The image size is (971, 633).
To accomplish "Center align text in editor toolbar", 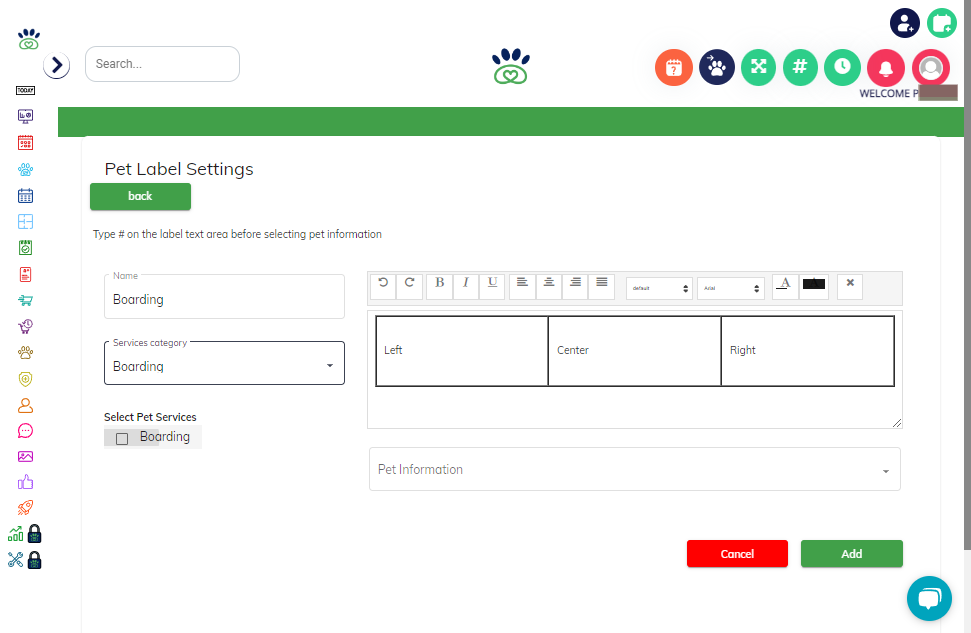I will 549,285.
